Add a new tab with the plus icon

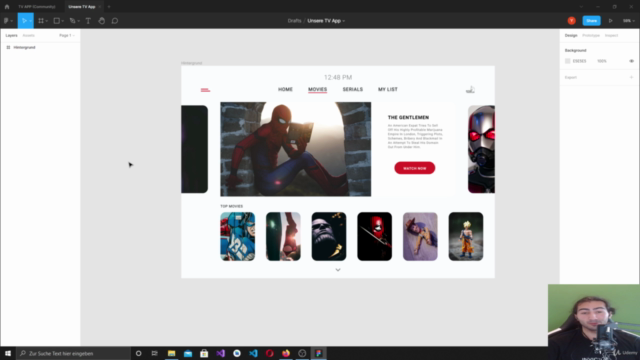(x=109, y=7)
